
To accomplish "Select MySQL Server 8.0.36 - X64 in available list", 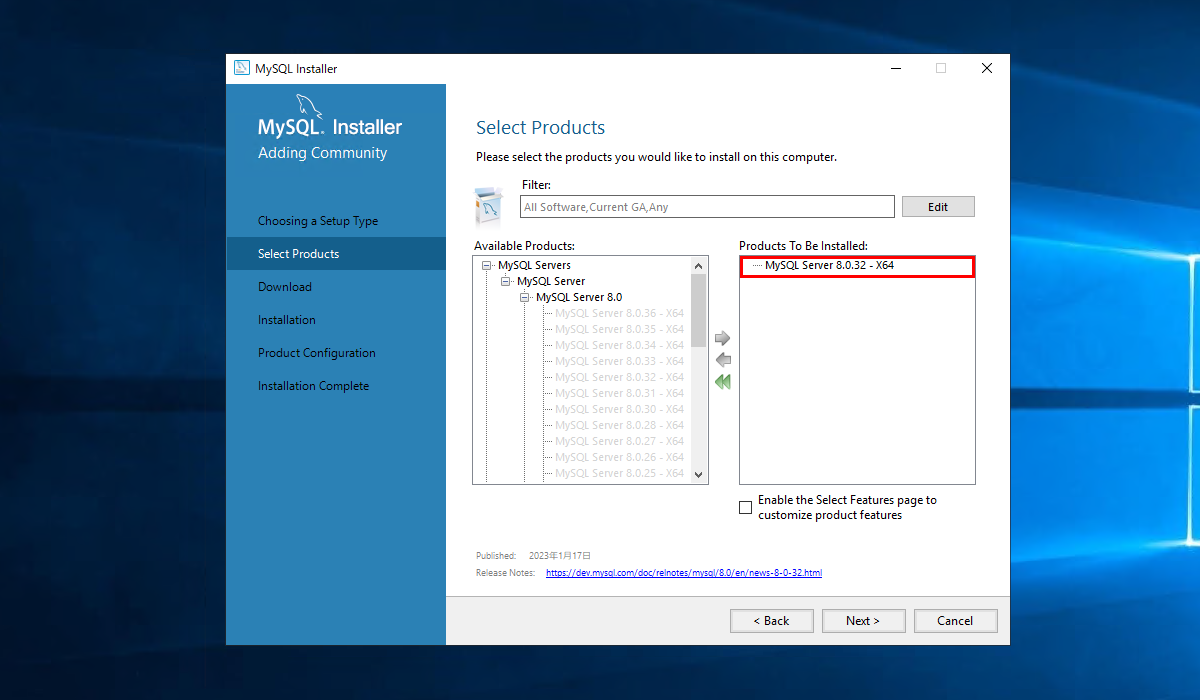I will (x=620, y=313).
